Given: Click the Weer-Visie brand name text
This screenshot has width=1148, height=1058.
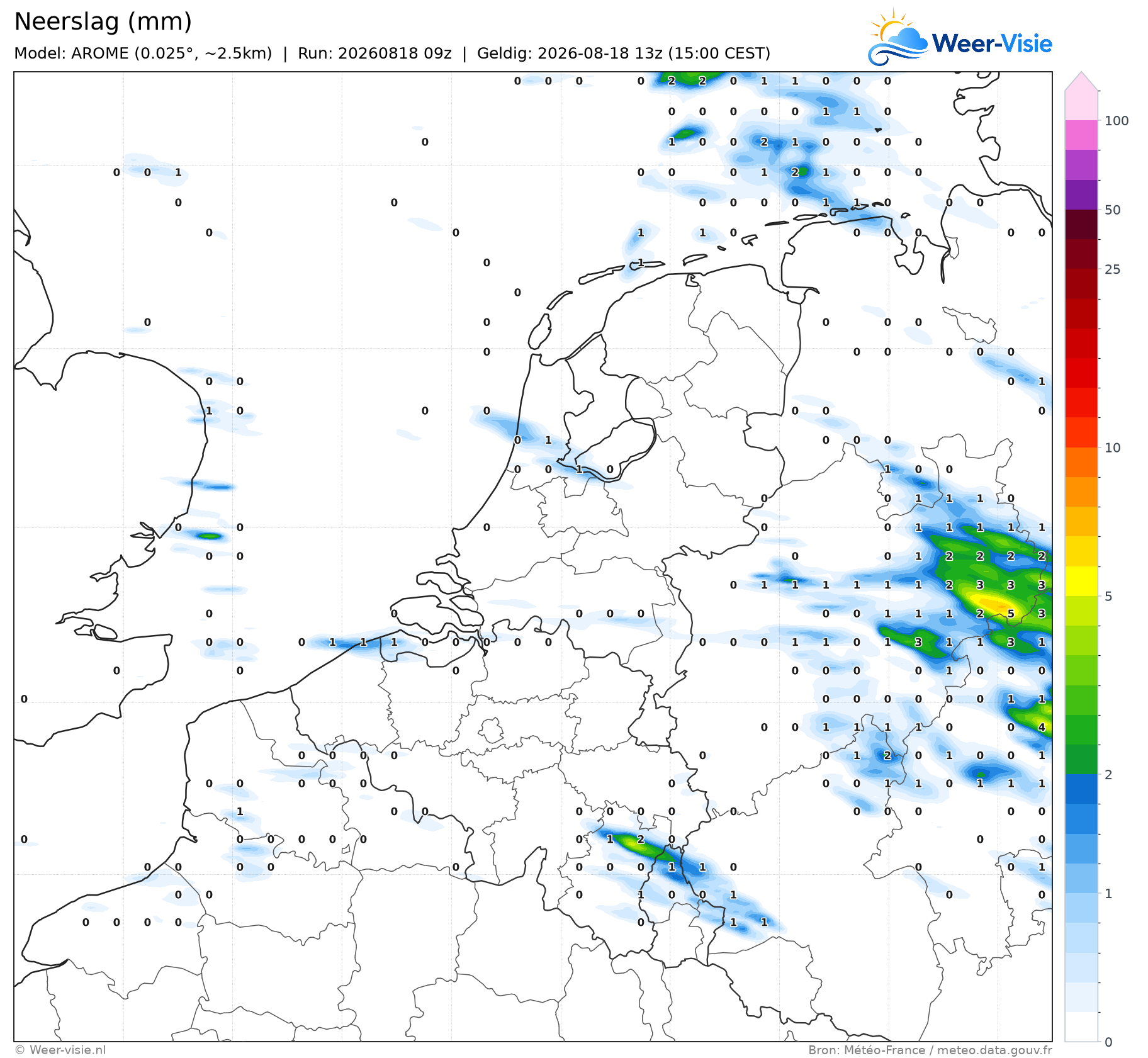Looking at the screenshot, I should pos(992,43).
